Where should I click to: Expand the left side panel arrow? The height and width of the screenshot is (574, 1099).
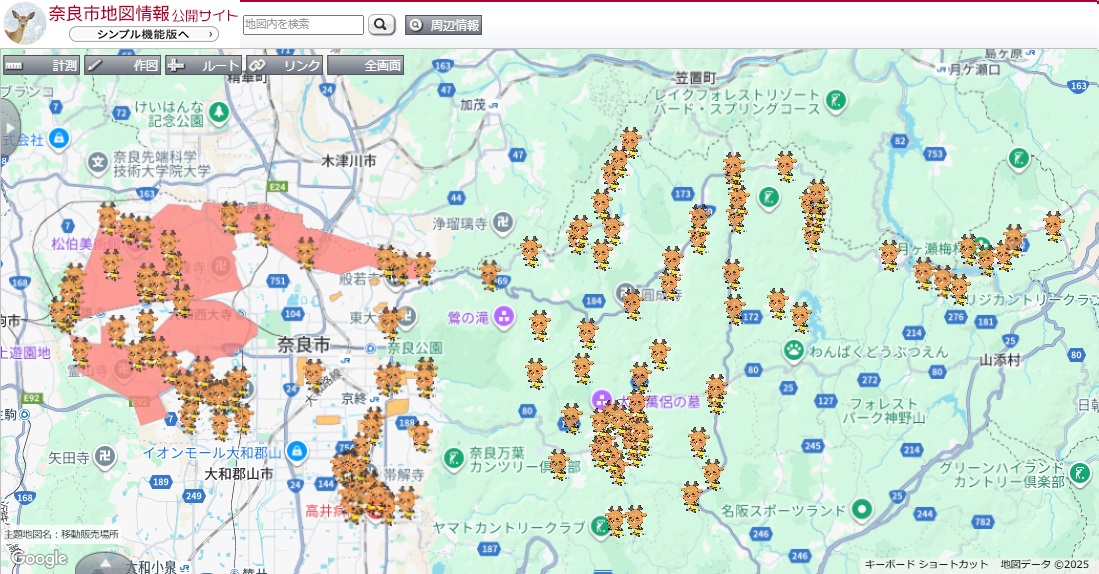point(9,128)
